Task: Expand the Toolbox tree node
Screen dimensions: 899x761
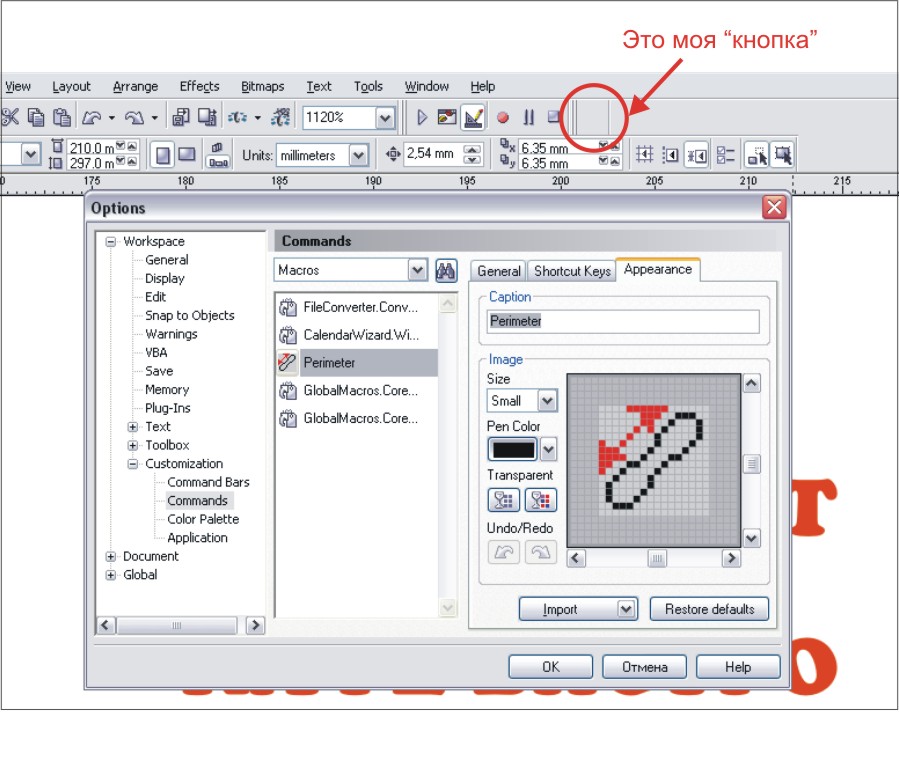Action: tap(132, 445)
